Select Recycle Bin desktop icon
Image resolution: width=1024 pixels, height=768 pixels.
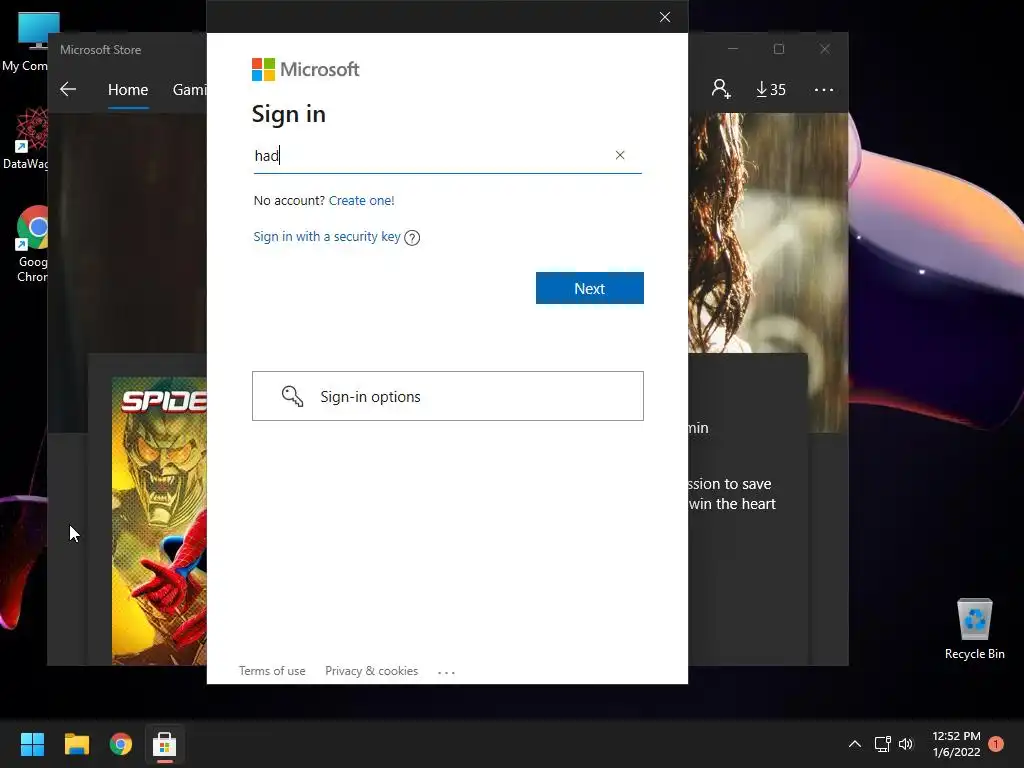974,629
